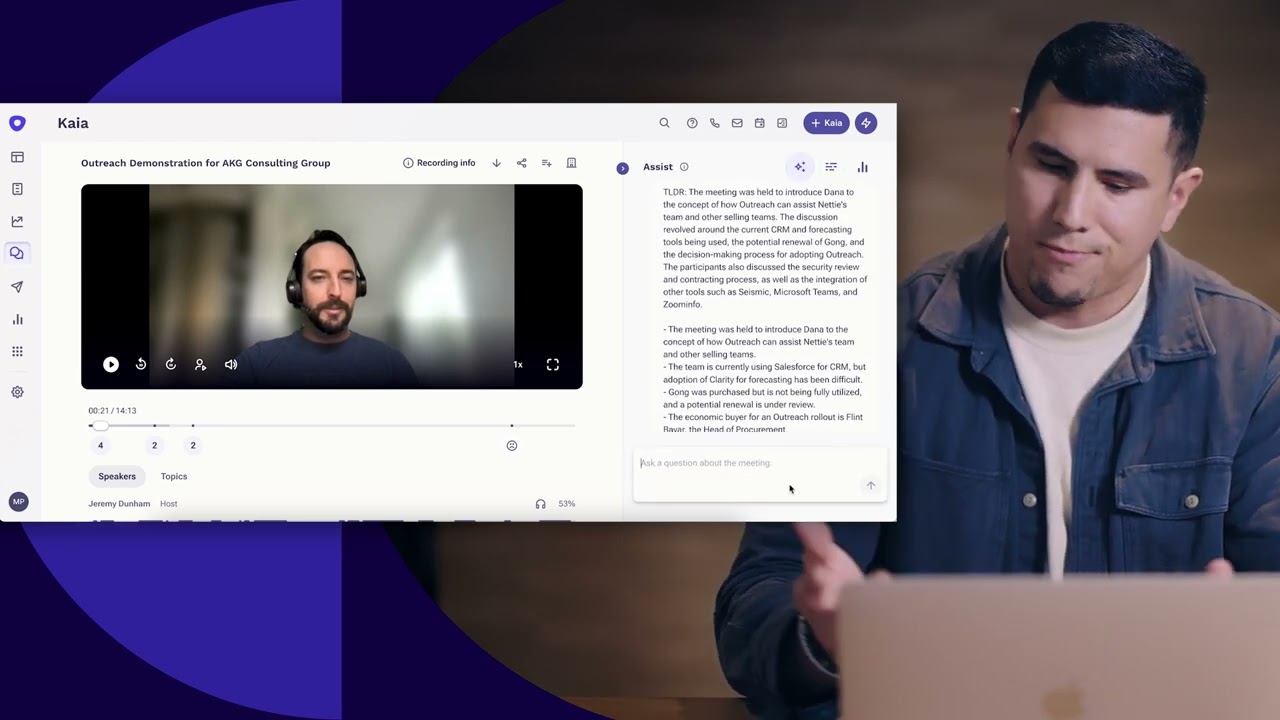Open the bar chart reports icon in sidebar
This screenshot has height=720, width=1280.
coord(17,319)
